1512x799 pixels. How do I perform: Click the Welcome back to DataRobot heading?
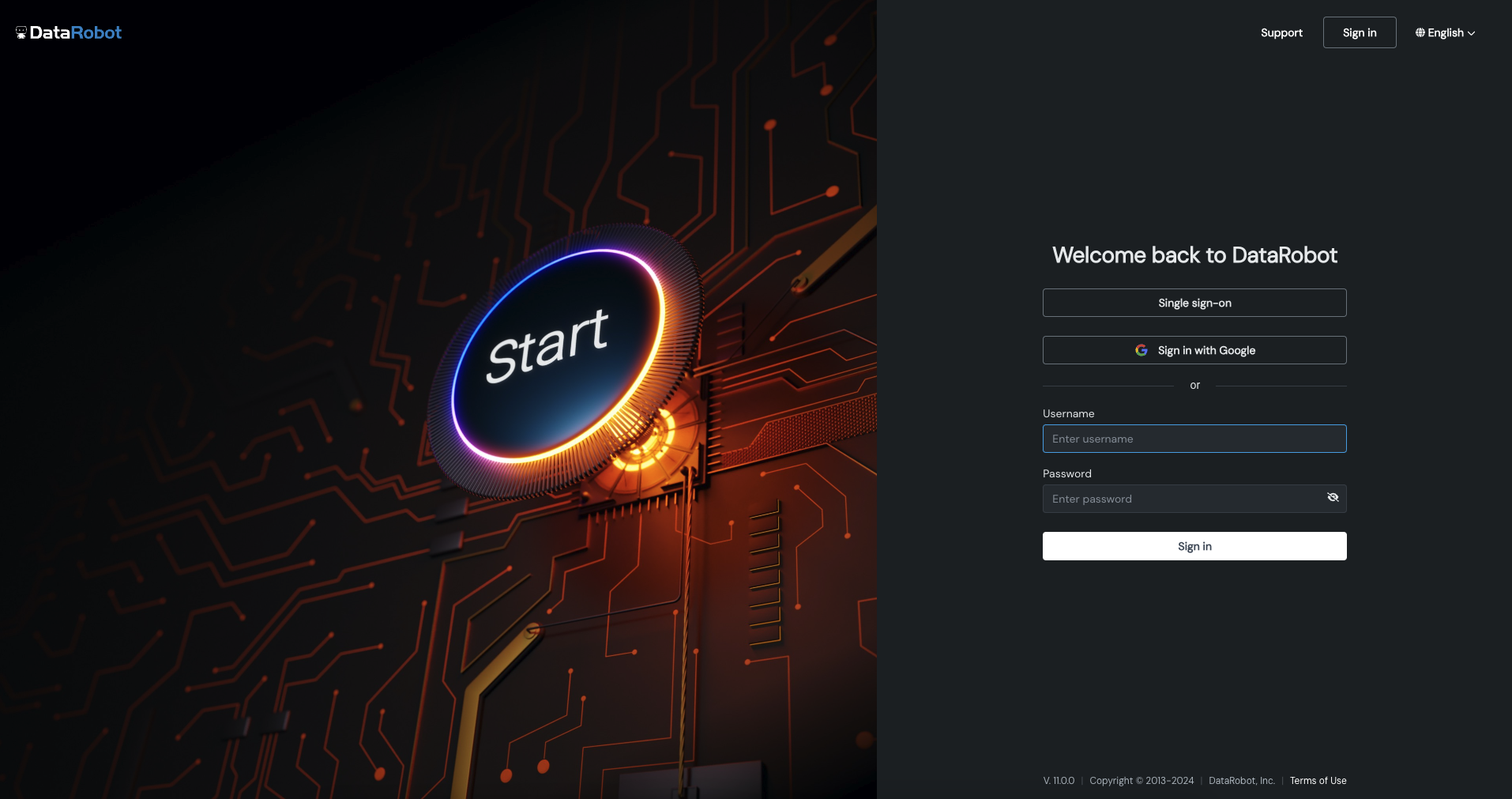tap(1194, 255)
